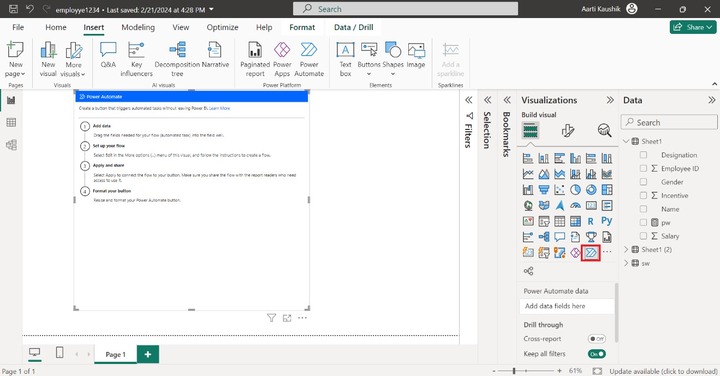
Task: Expand the Selection pane
Action: point(488,100)
